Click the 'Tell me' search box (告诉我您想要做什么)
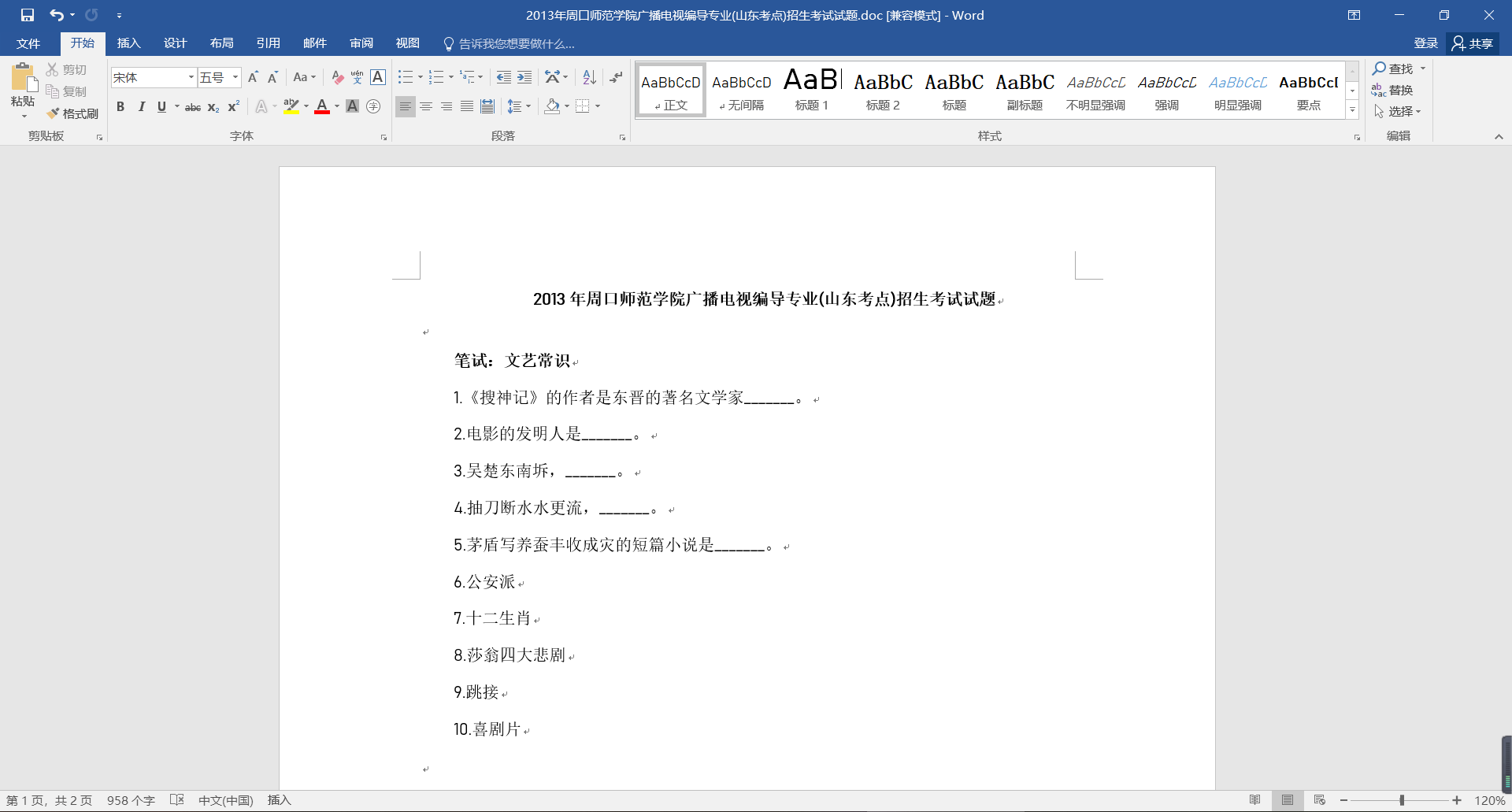This screenshot has height=812, width=1512. point(516,43)
